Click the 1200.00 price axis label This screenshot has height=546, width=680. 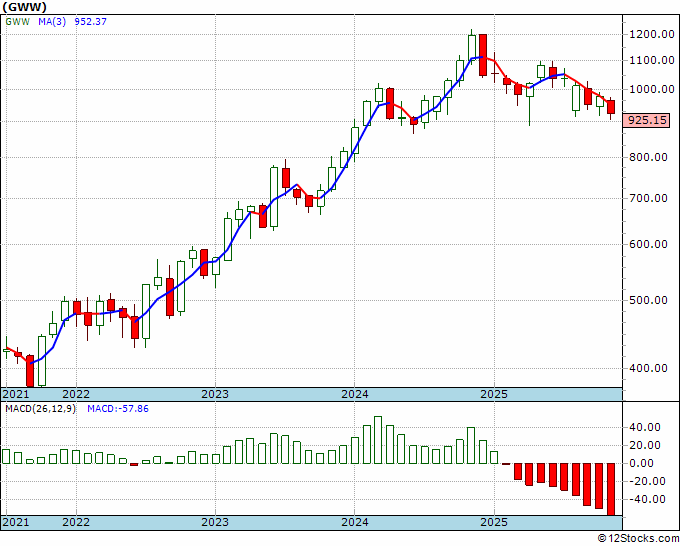coord(652,35)
